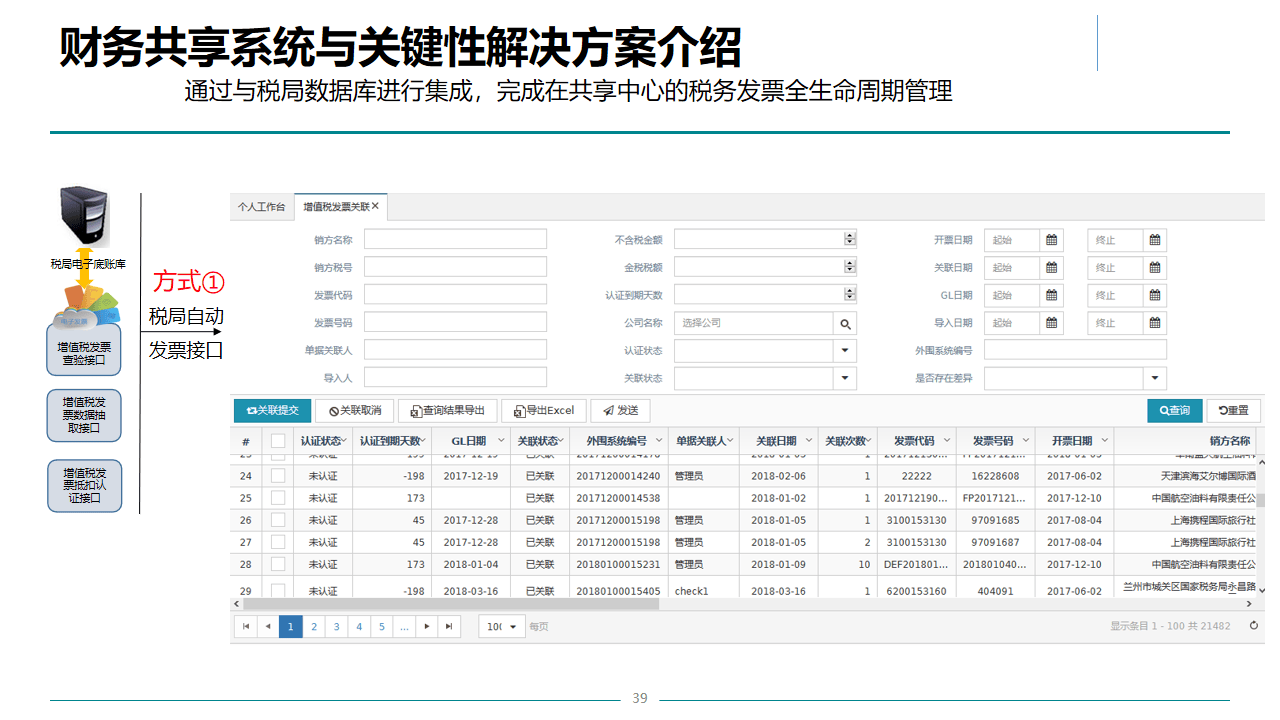Click the 金税税额 spinner arrows
The image size is (1280, 720).
850,267
